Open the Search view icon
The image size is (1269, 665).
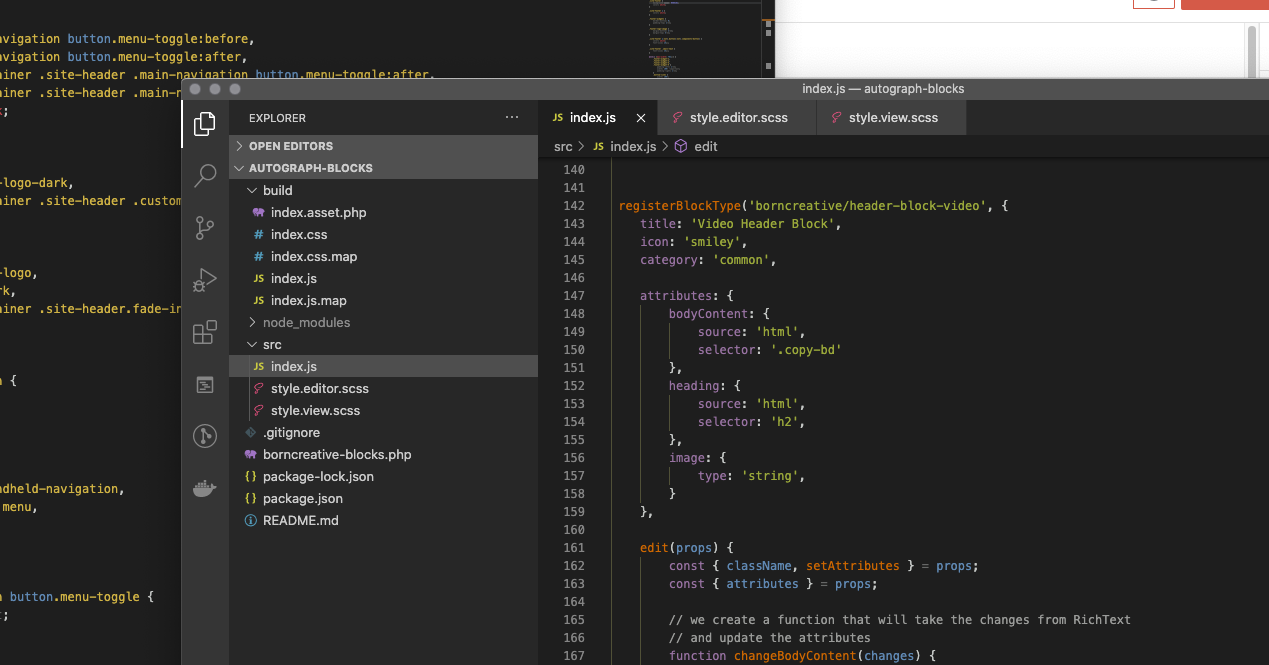(x=205, y=176)
